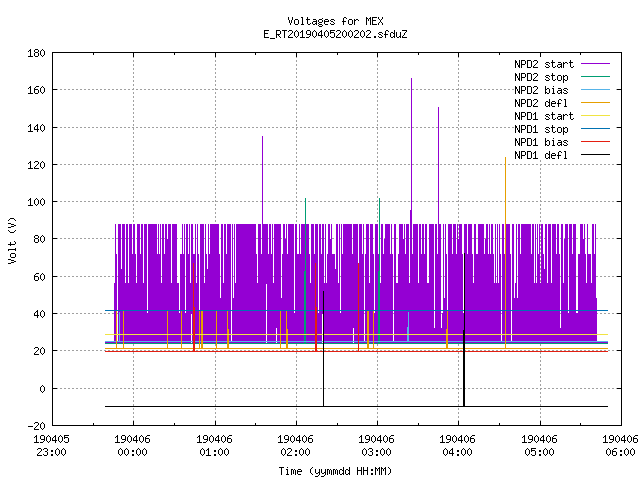Screen dimensions: 640x480
Task: Click the y-axis tick value 160
Action: tap(36, 90)
